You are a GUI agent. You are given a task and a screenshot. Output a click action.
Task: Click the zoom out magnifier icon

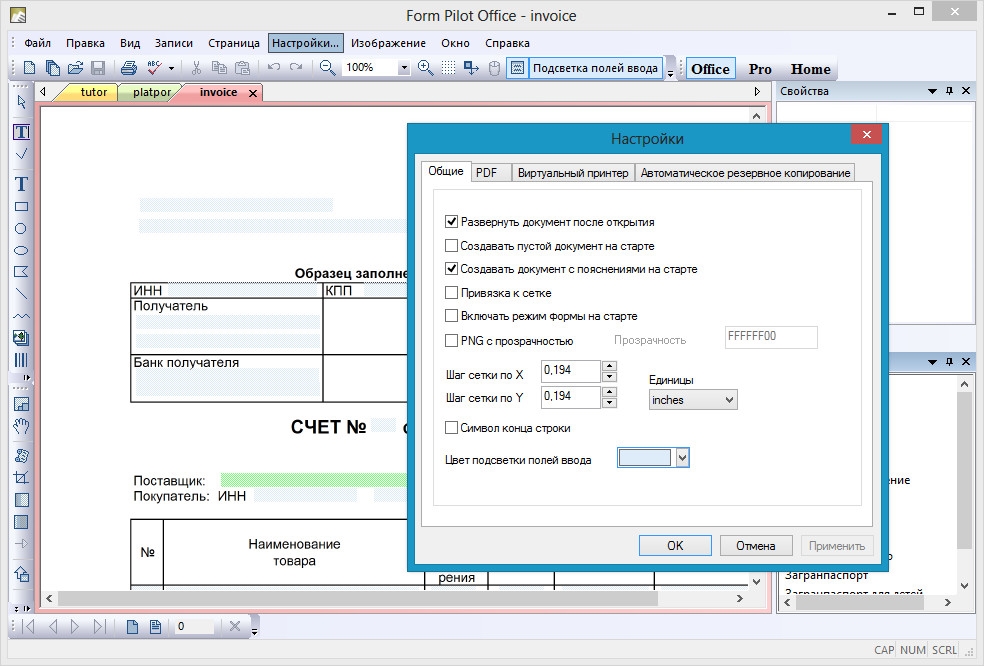327,68
